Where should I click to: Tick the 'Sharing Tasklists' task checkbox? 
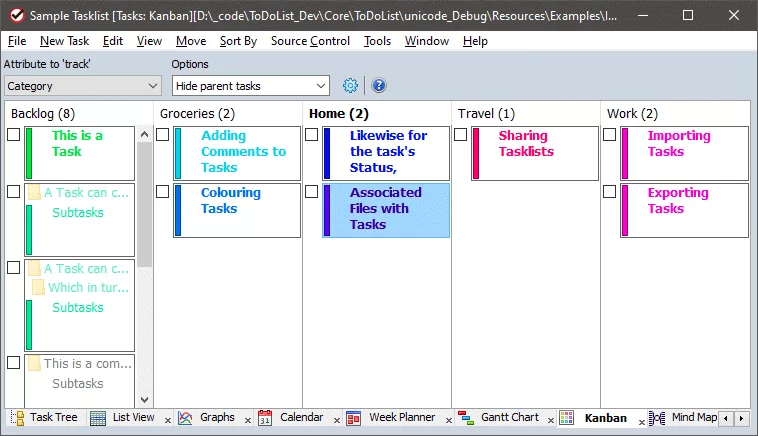[x=461, y=135]
